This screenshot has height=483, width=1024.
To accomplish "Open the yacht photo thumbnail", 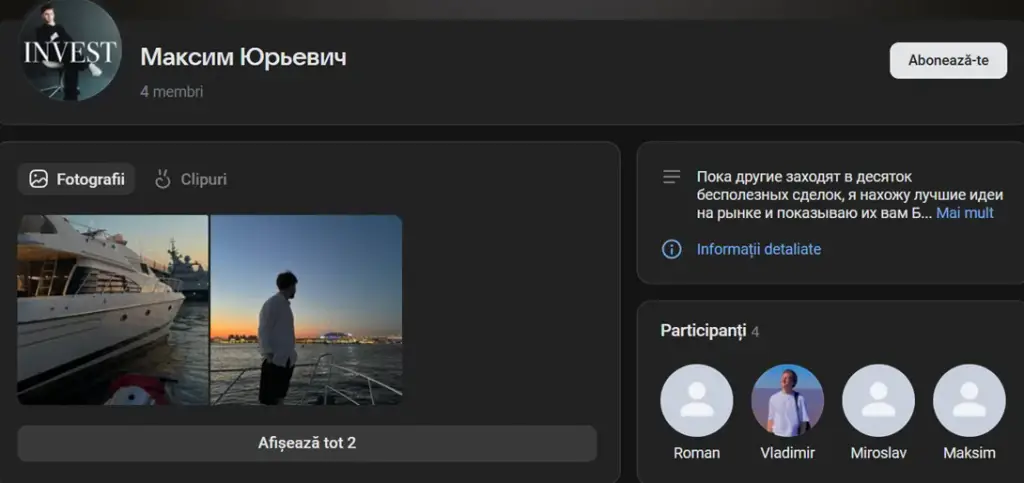I will (x=113, y=310).
